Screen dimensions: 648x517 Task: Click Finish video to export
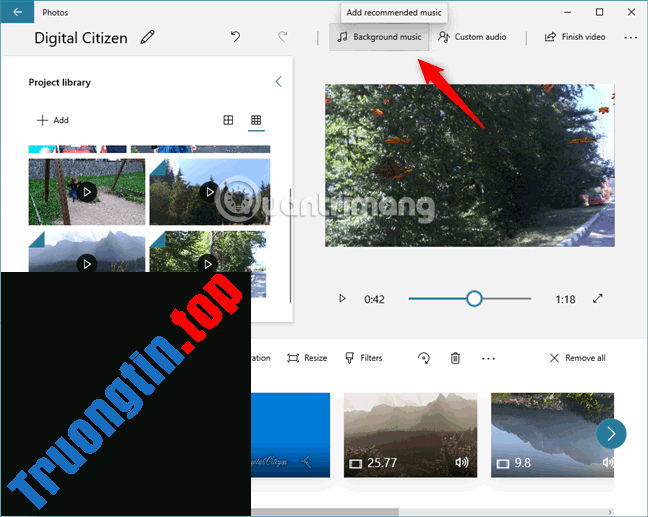(575, 37)
